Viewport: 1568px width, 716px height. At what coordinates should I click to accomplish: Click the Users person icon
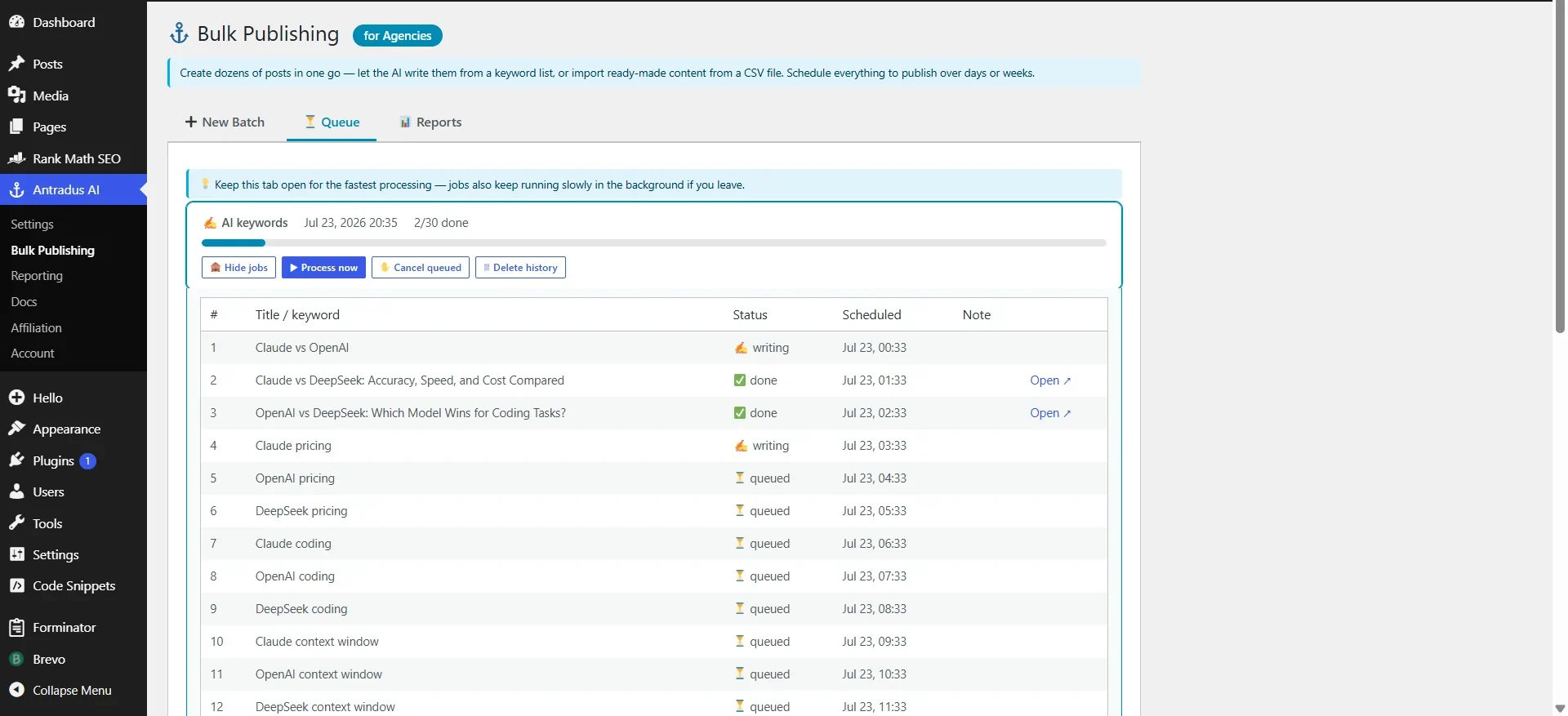16,491
